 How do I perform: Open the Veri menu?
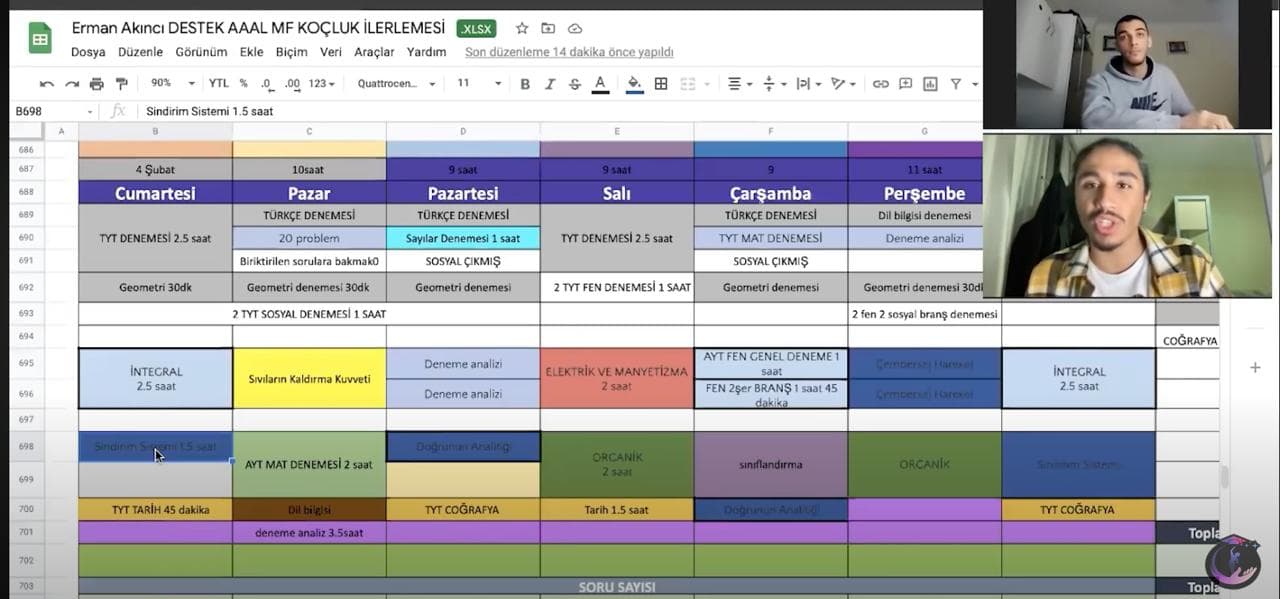[x=330, y=52]
